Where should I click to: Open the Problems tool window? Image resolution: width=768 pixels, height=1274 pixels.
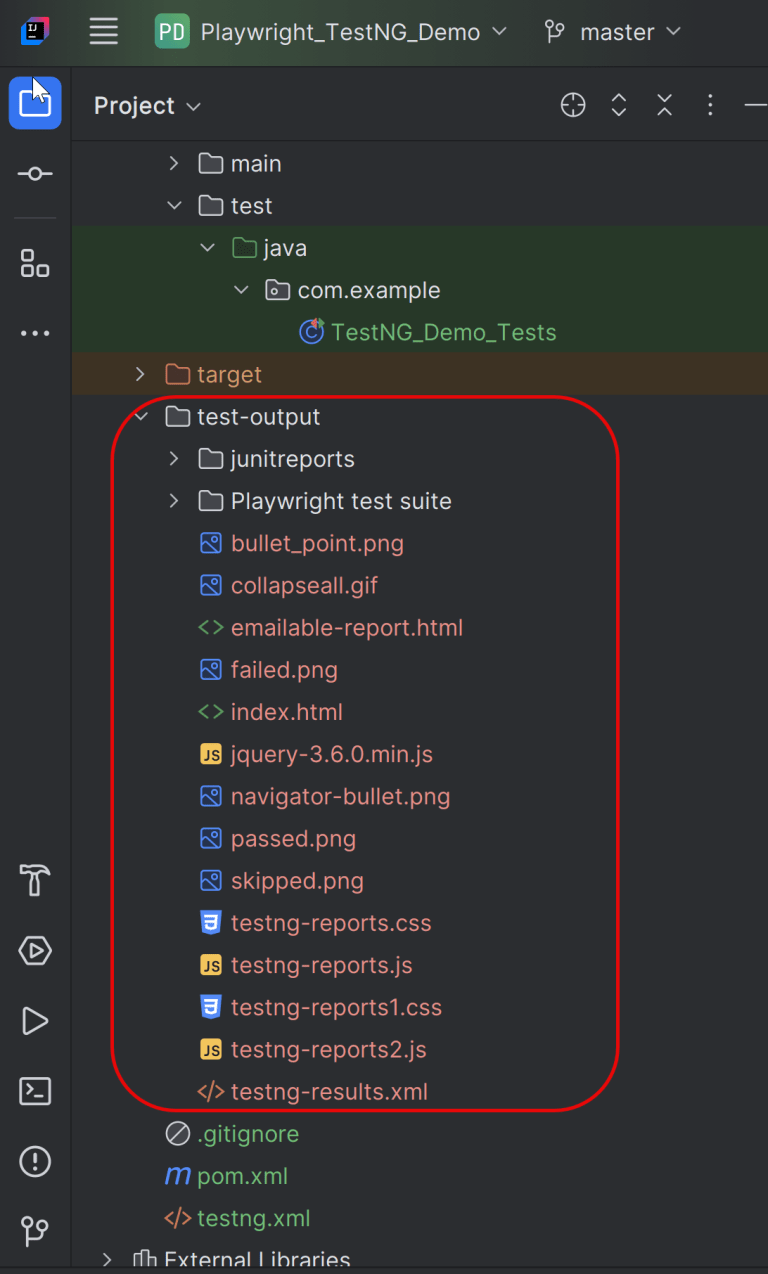point(35,1161)
